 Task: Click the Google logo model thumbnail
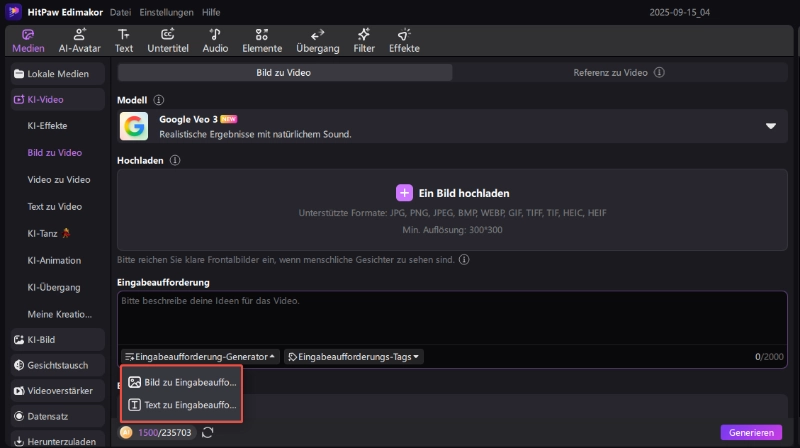click(134, 126)
